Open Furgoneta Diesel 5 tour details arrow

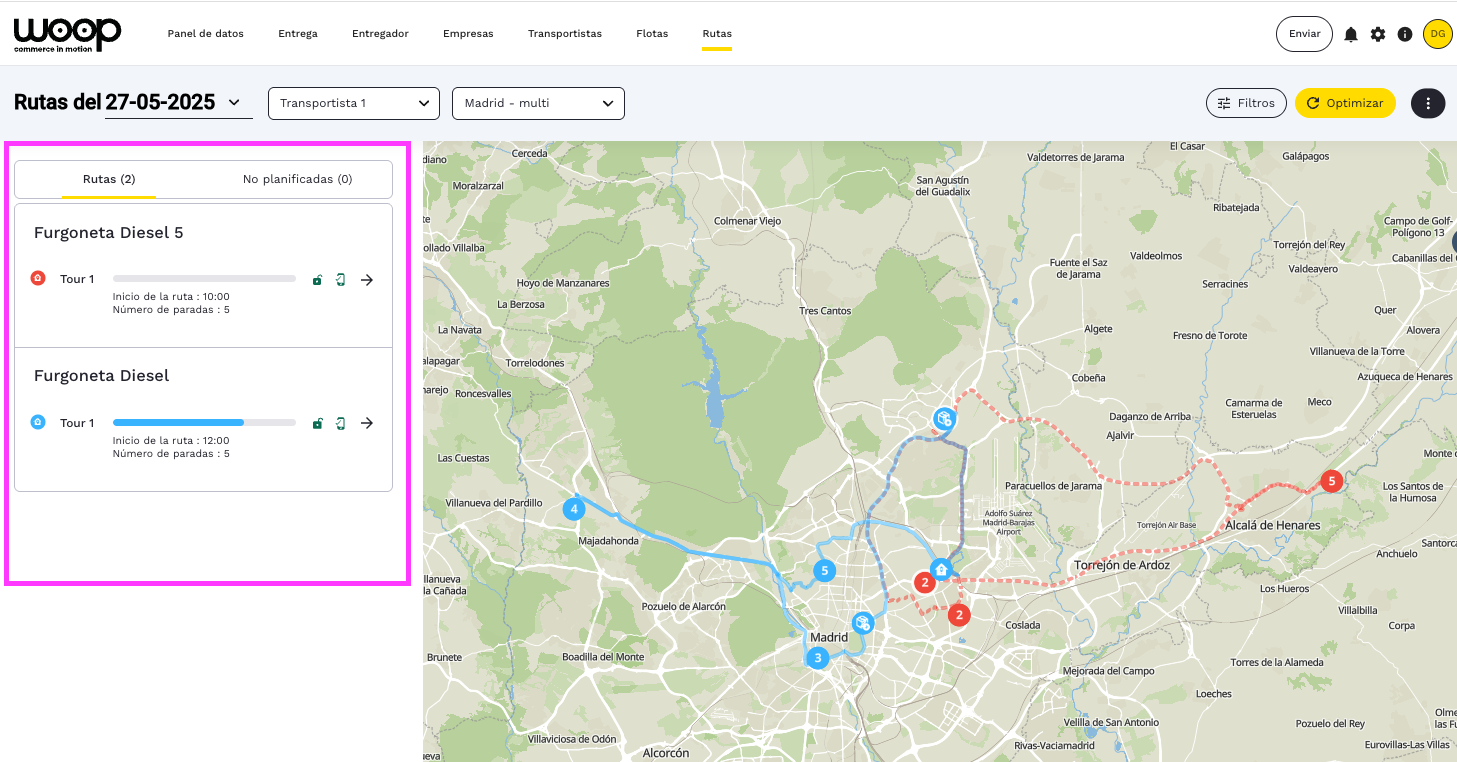(x=367, y=280)
